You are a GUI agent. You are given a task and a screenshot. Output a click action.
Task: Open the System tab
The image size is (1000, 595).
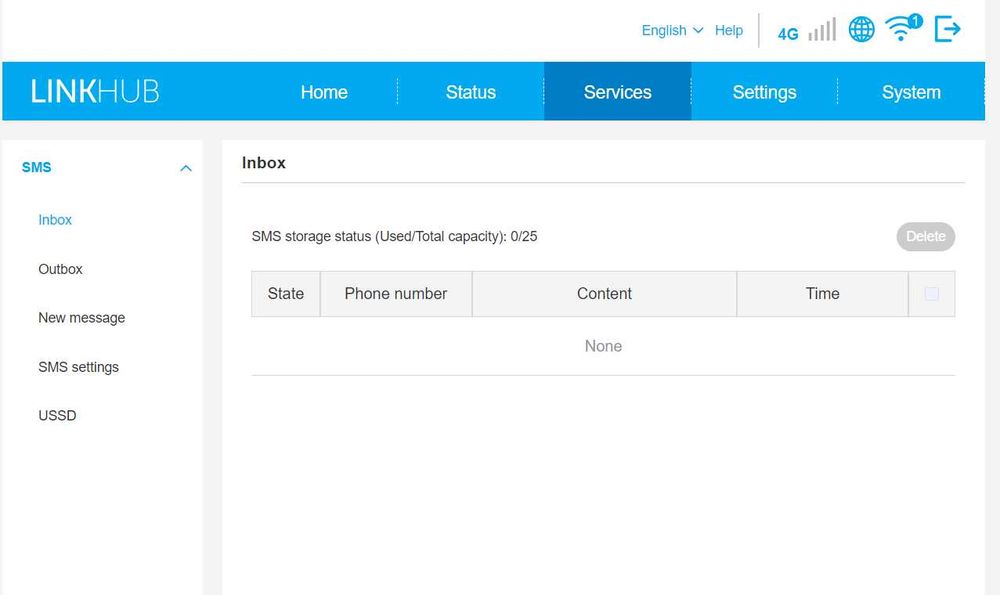point(911,92)
